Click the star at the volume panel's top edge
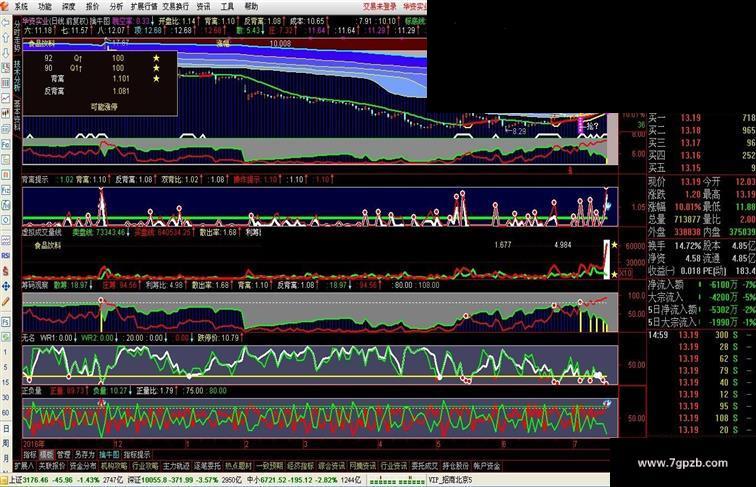This screenshot has width=756, height=487. tap(614, 245)
